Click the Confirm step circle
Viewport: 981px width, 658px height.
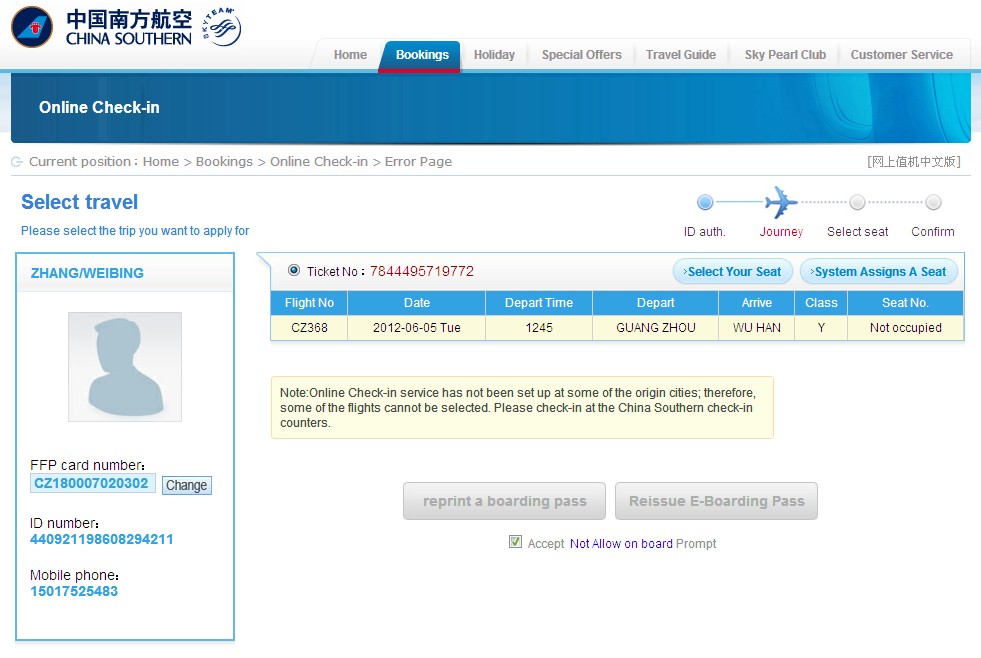pos(933,203)
